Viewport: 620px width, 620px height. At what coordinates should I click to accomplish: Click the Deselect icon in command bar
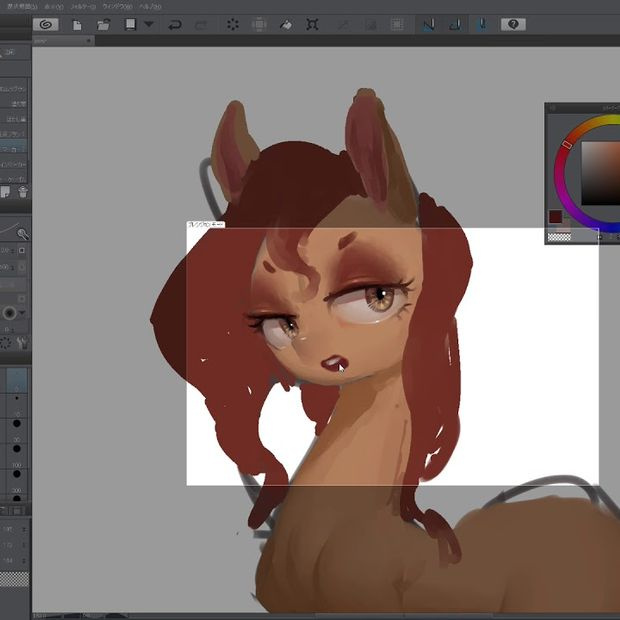tap(344, 25)
